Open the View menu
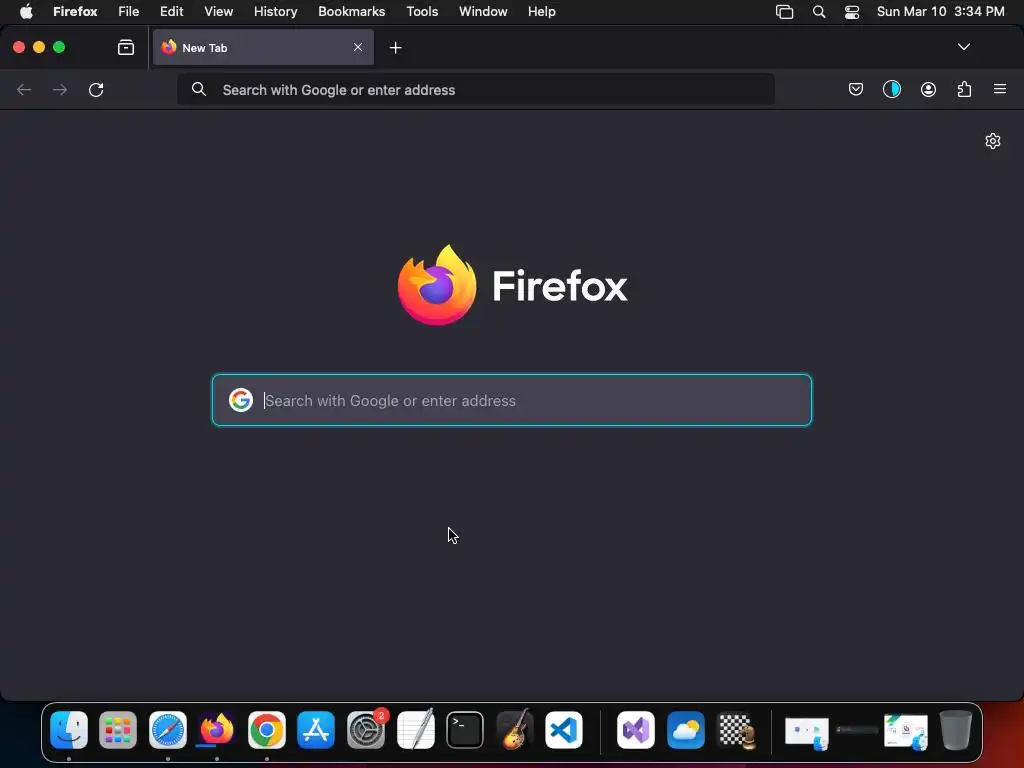Viewport: 1024px width, 768px height. (218, 11)
